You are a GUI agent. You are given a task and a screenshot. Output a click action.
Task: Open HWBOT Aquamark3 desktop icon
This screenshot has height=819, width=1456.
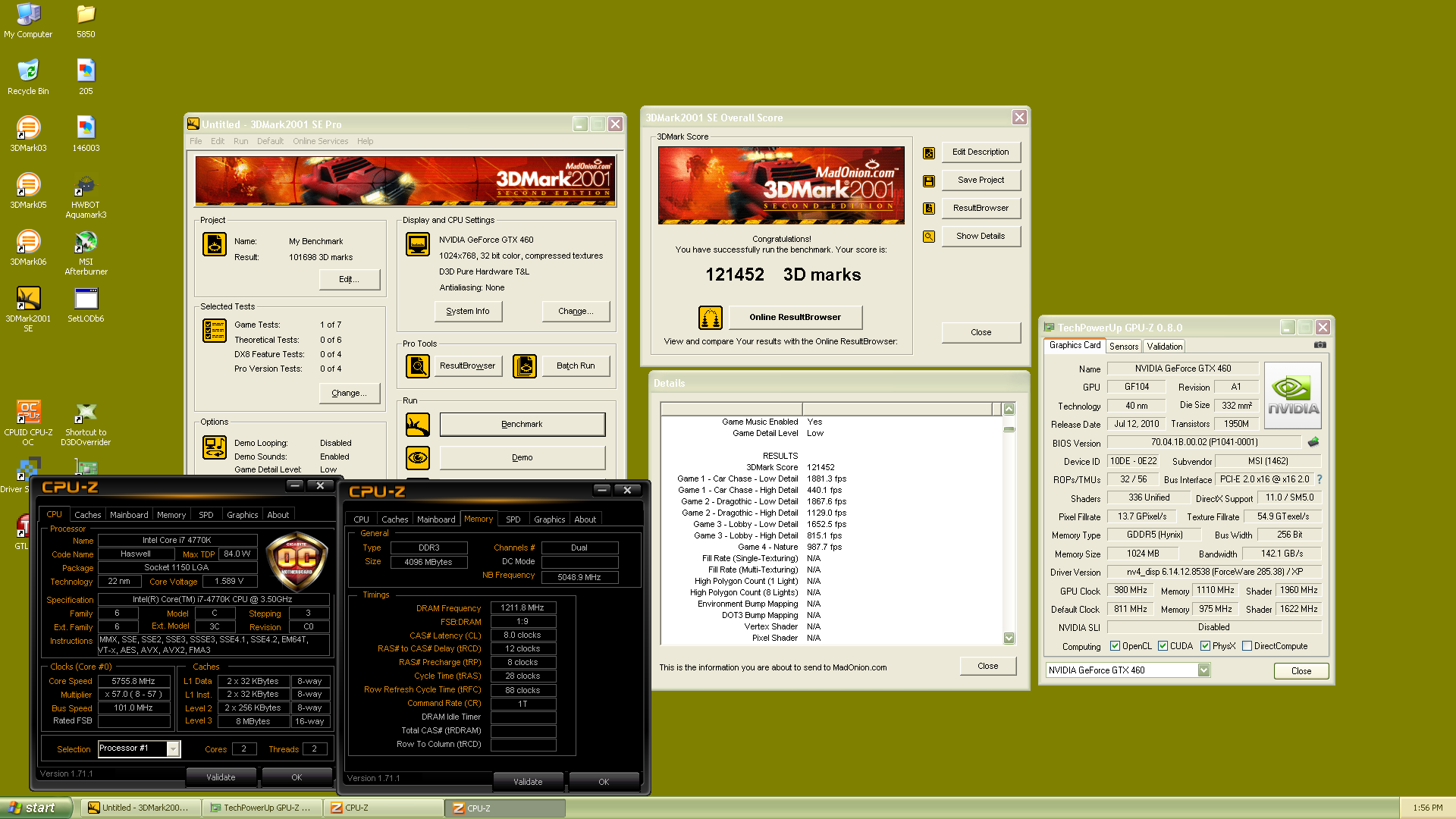point(86,196)
